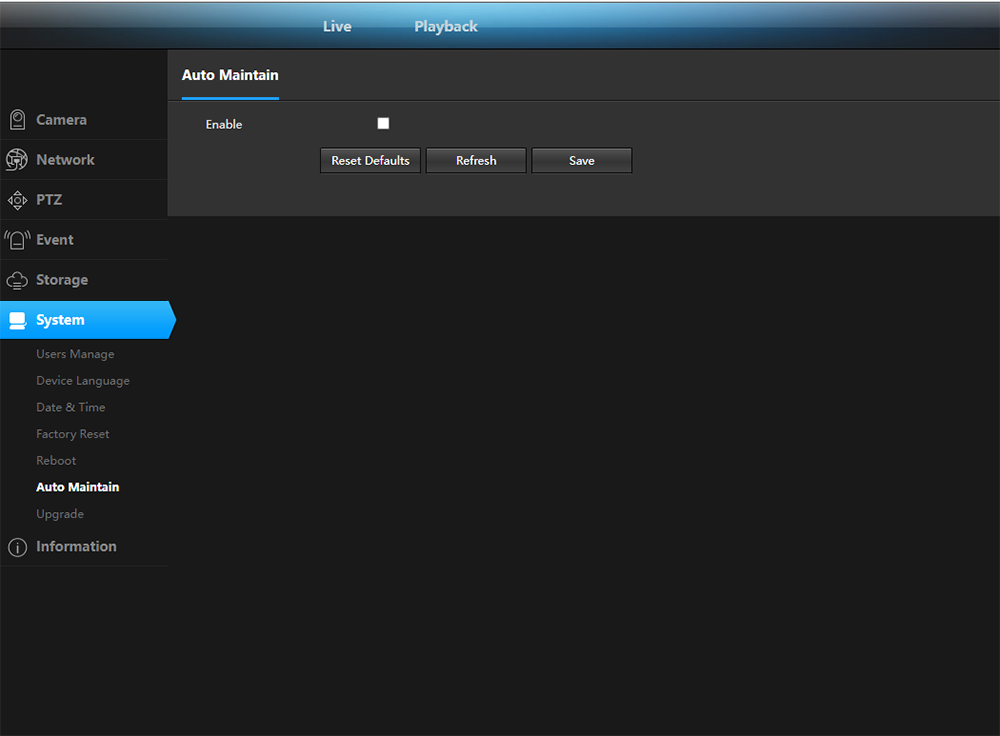Click the Camera icon in sidebar
1000x736 pixels.
click(17, 120)
